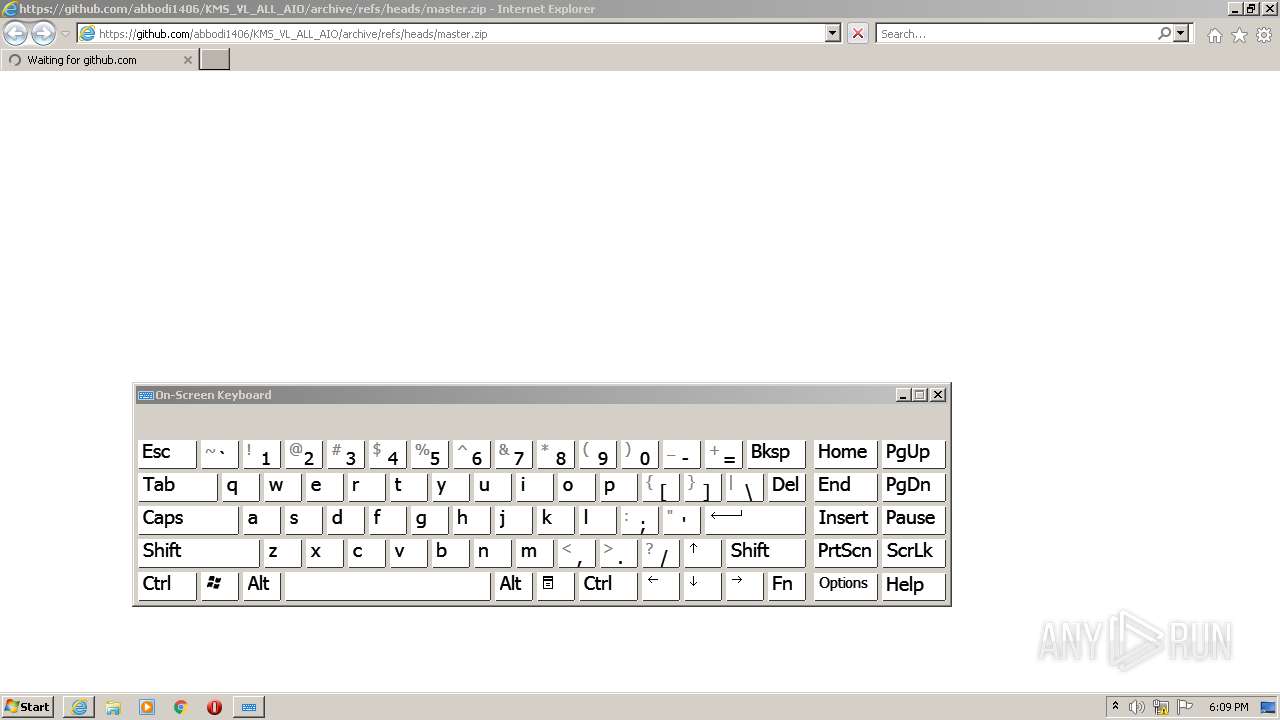1280x720 pixels.
Task: Open the volume speaker tray icon
Action: (x=1137, y=707)
